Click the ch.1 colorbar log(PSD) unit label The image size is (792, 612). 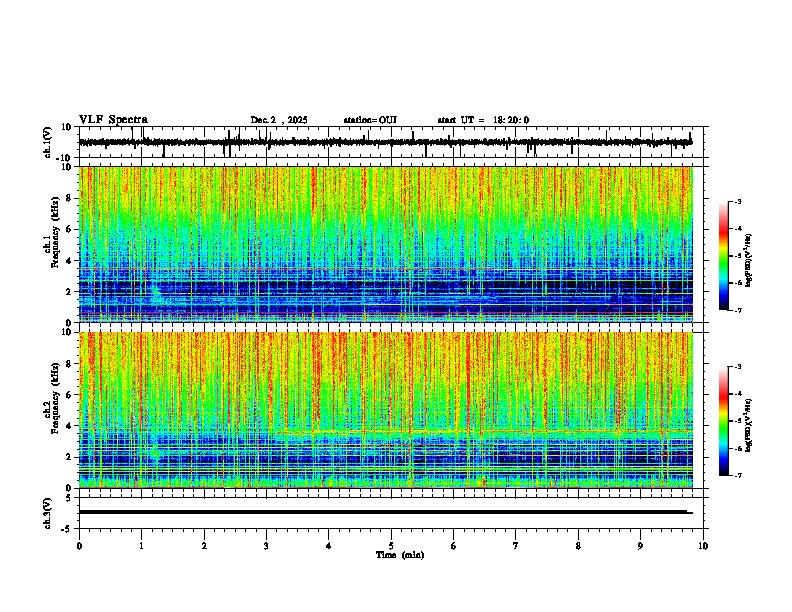pyautogui.click(x=749, y=261)
